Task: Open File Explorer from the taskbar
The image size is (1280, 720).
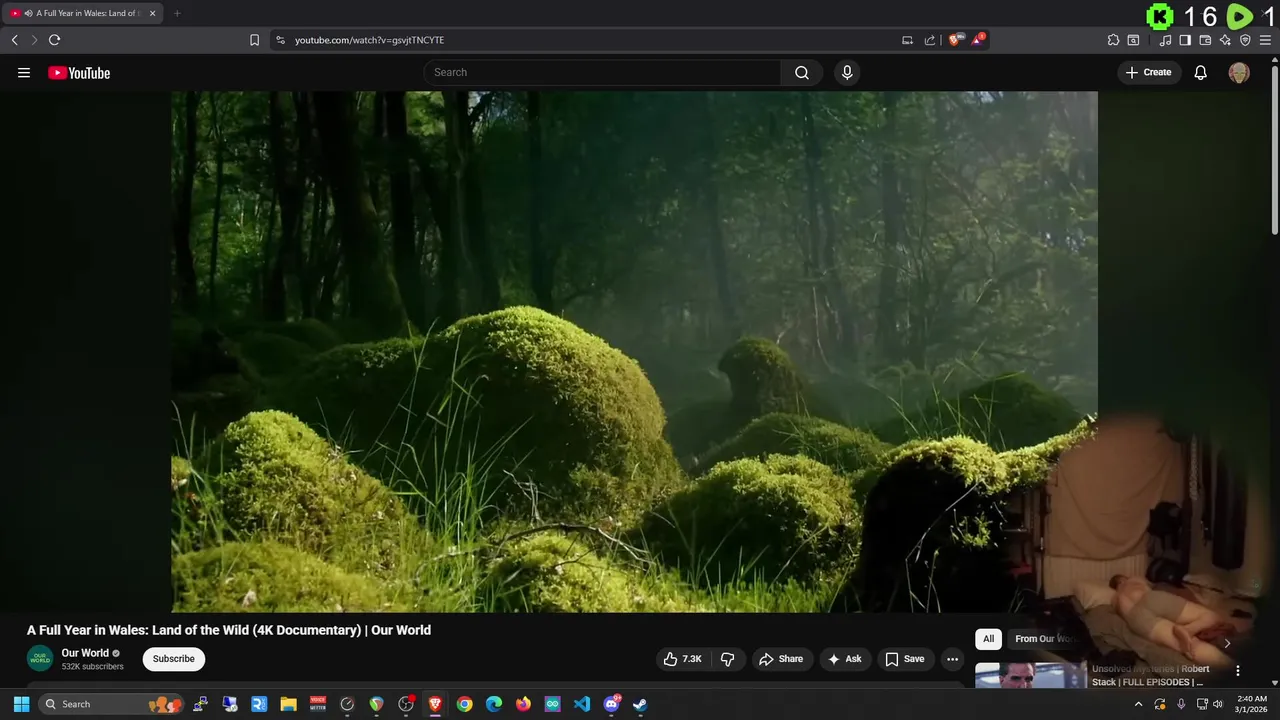Action: (x=288, y=704)
